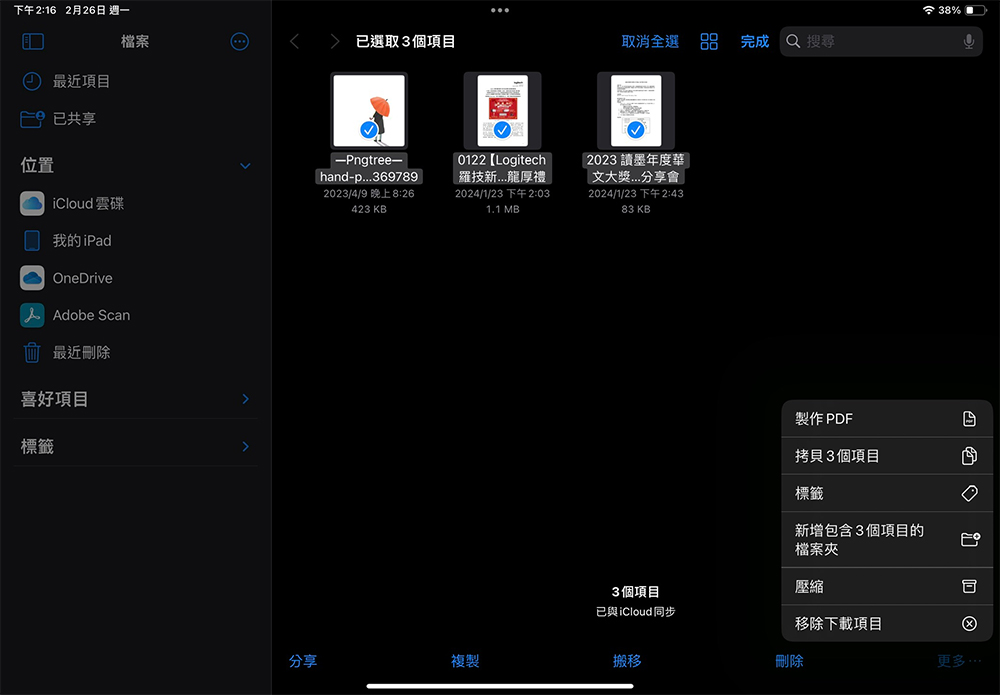Deselect the 0122 Logitech file checkmark
The height and width of the screenshot is (695, 1000).
(502, 130)
